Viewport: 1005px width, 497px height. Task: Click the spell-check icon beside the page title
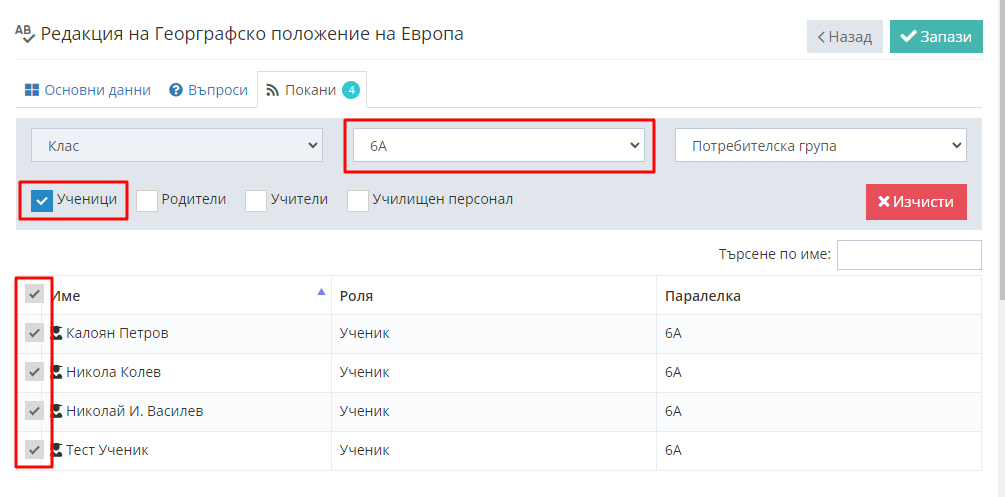[x=25, y=33]
